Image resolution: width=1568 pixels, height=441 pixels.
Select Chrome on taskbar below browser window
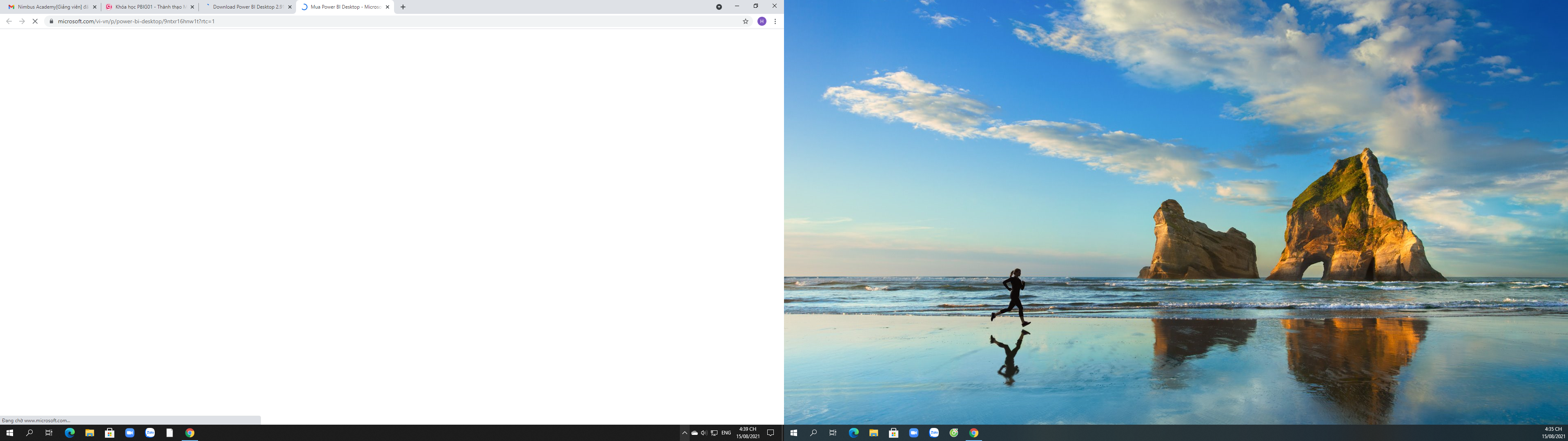point(190,433)
